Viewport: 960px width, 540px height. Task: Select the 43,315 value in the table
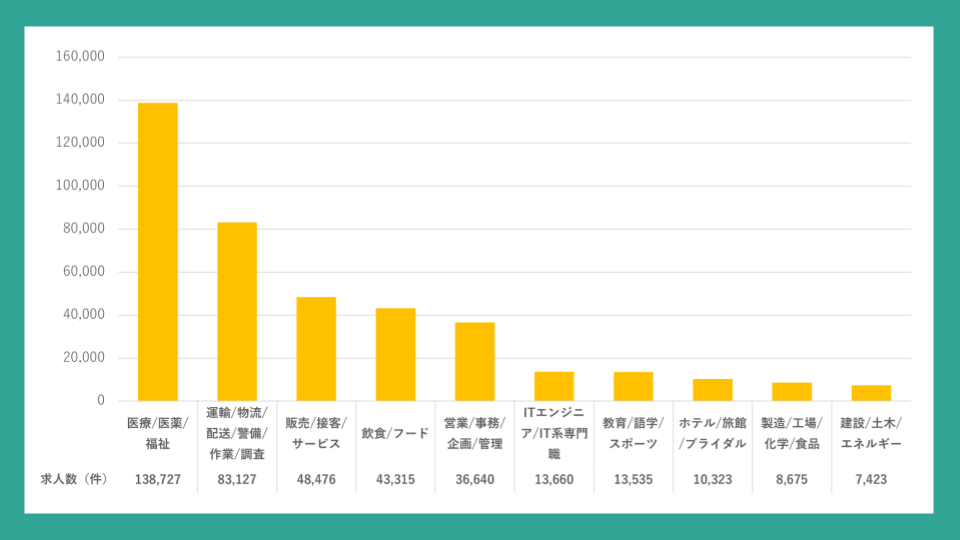395,480
